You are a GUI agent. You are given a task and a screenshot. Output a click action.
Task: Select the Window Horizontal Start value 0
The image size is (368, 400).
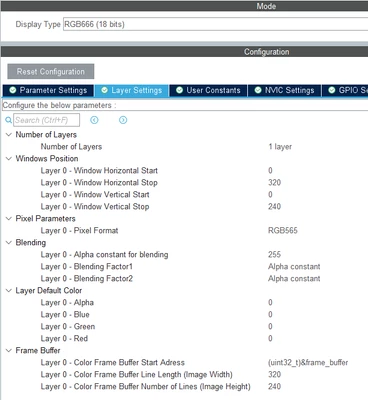coord(270,171)
